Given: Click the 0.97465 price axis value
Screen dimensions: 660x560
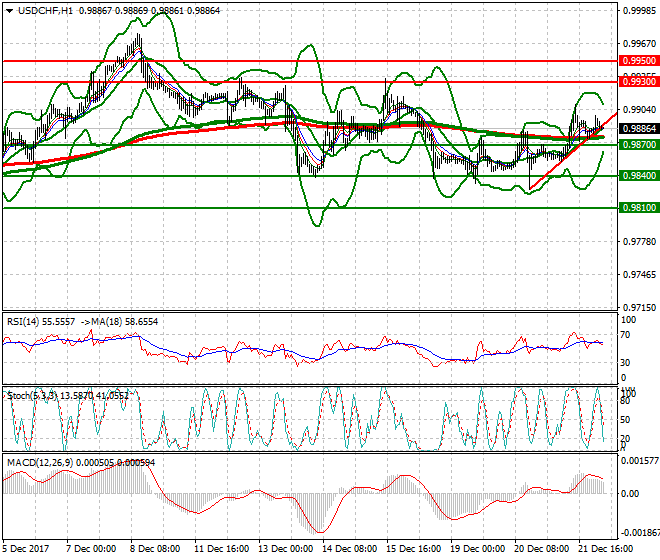Looking at the screenshot, I should [639, 275].
